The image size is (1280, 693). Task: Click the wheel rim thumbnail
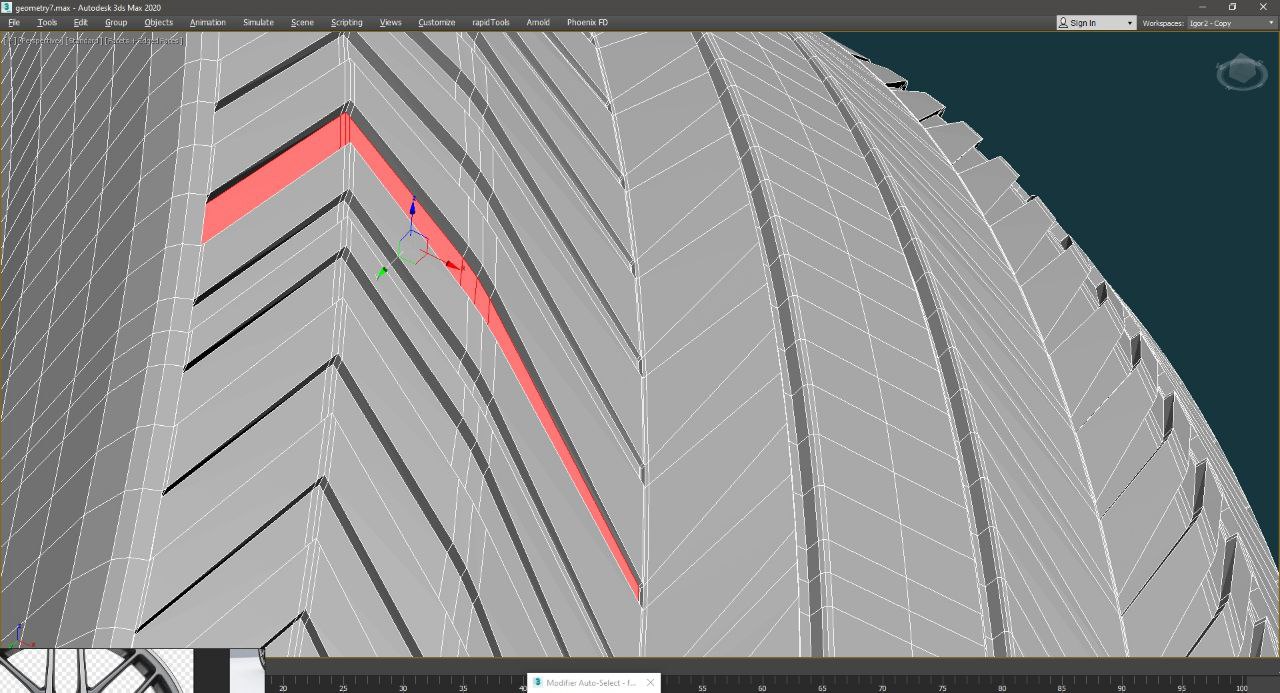[x=97, y=671]
